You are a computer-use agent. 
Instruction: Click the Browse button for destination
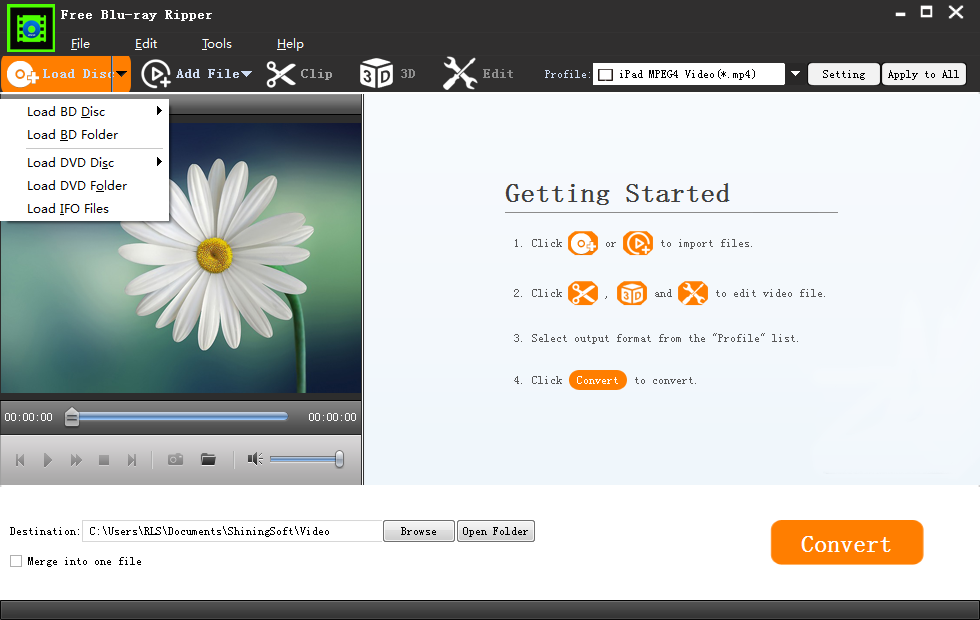[x=418, y=531]
